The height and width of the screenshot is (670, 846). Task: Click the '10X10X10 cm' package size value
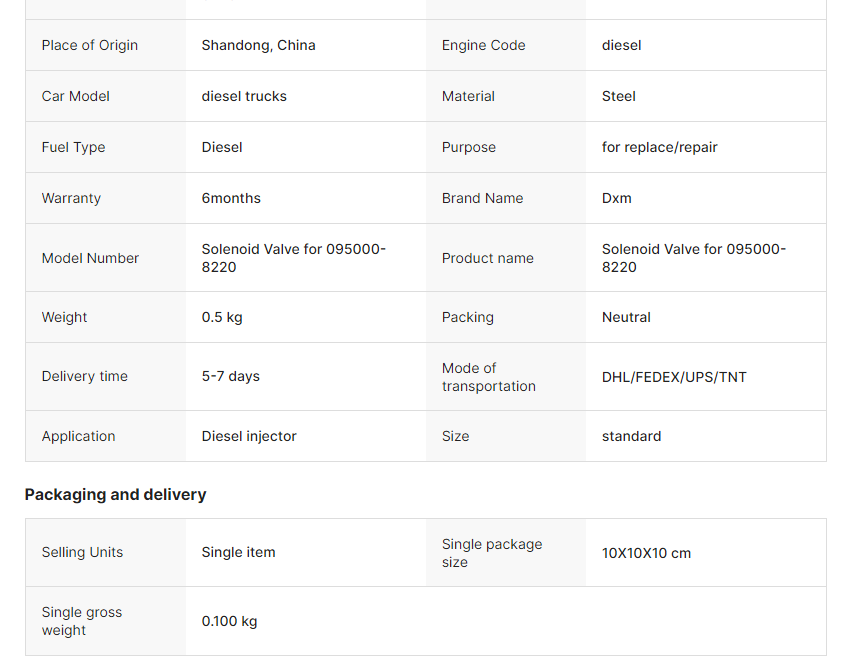coord(646,553)
